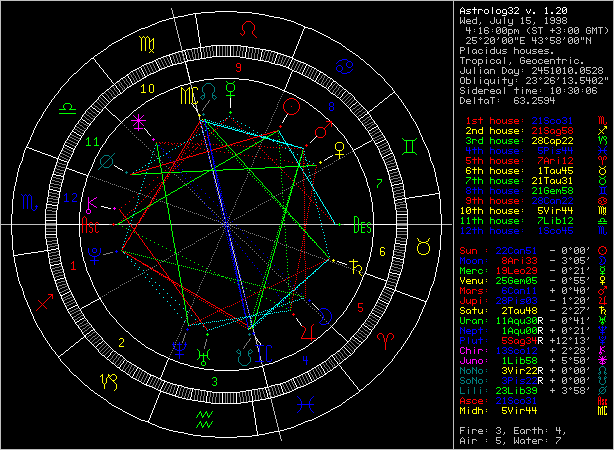Click the '10th house: 5Vir44' row

[x=516, y=211]
